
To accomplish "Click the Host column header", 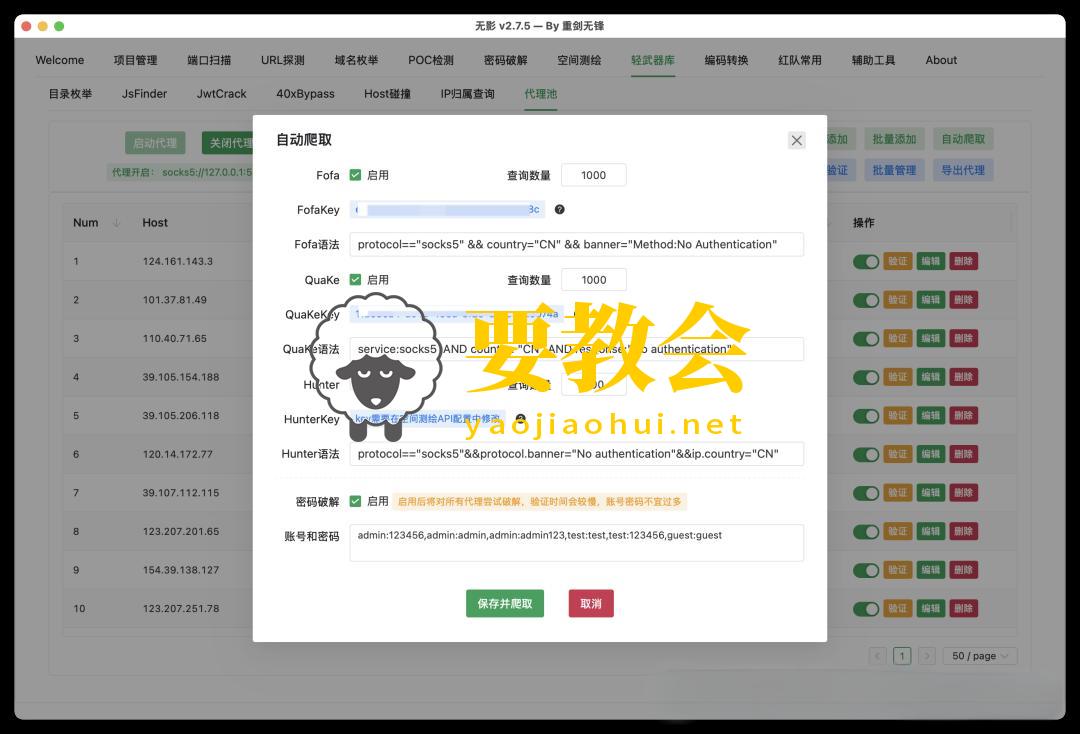I will tap(155, 222).
